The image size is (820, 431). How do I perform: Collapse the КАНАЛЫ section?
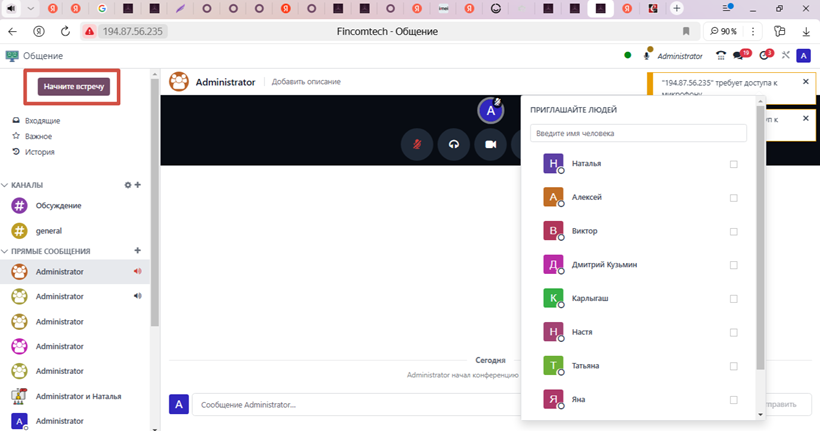[5, 185]
